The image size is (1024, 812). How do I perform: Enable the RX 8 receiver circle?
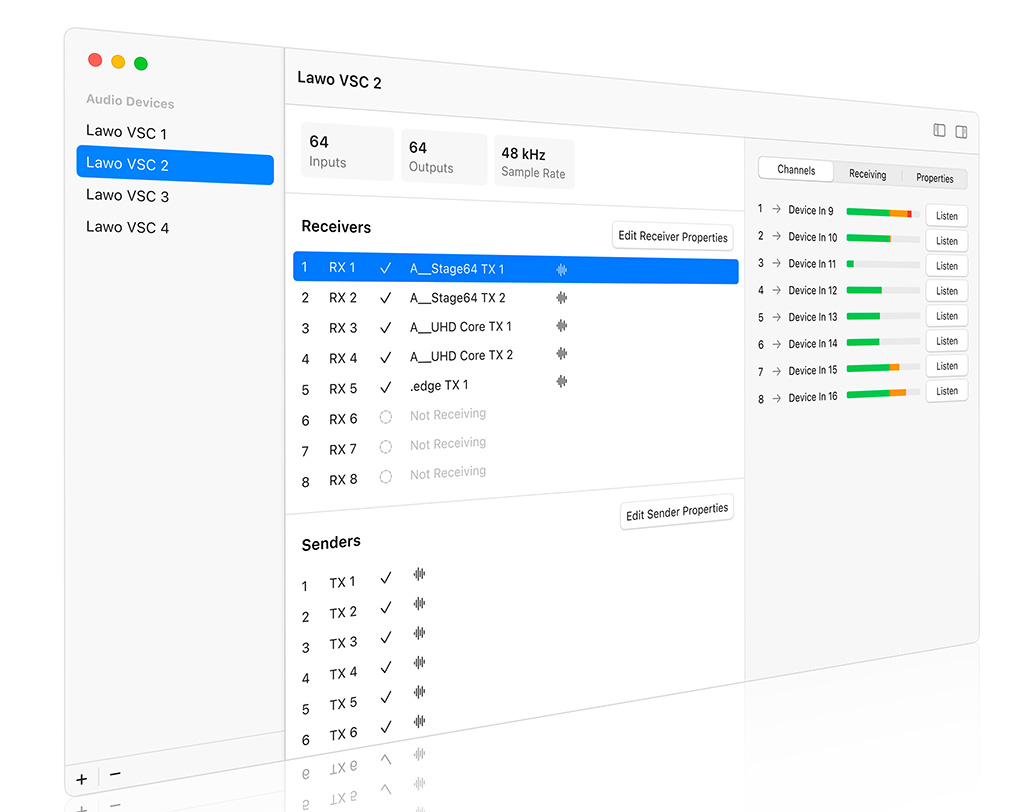click(x=386, y=477)
